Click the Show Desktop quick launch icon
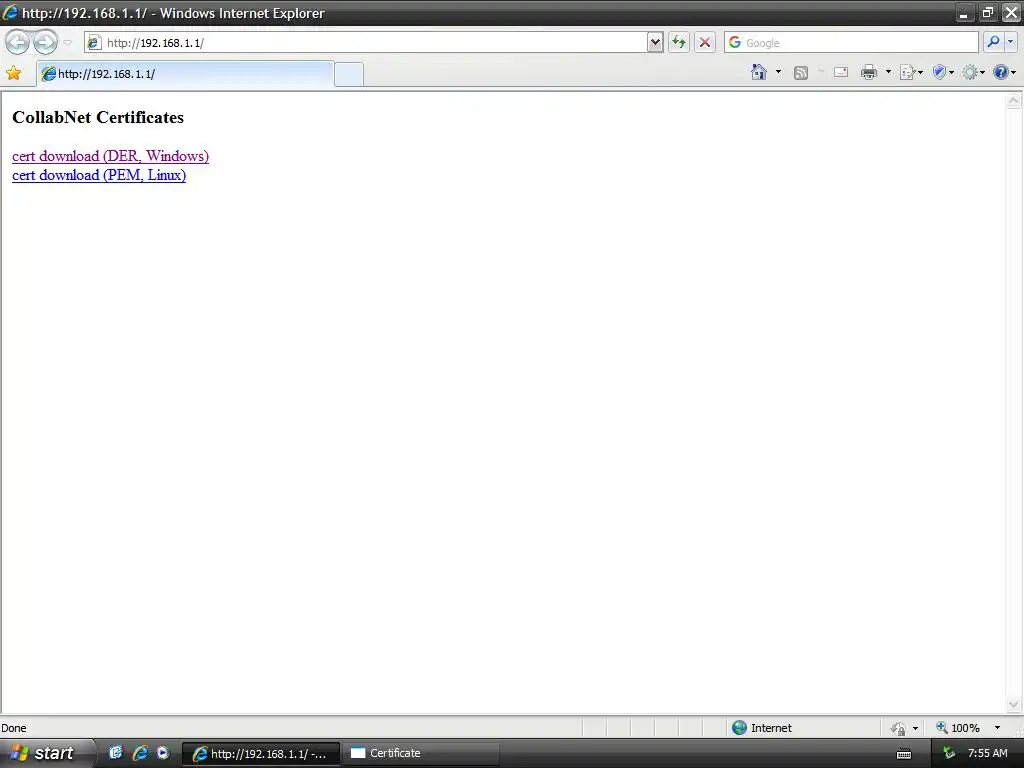1024x768 pixels. tap(116, 753)
